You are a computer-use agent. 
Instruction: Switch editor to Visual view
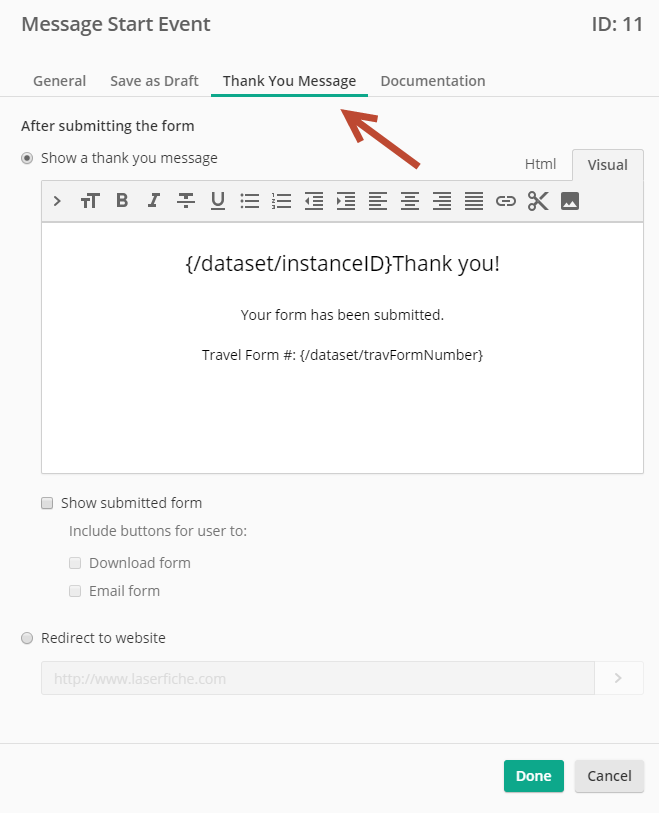[x=608, y=165]
